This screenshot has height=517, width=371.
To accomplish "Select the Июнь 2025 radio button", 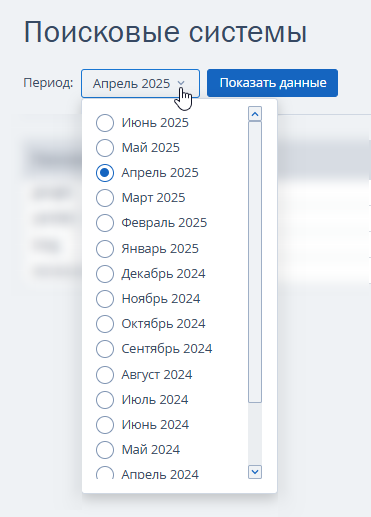I will pos(105,123).
